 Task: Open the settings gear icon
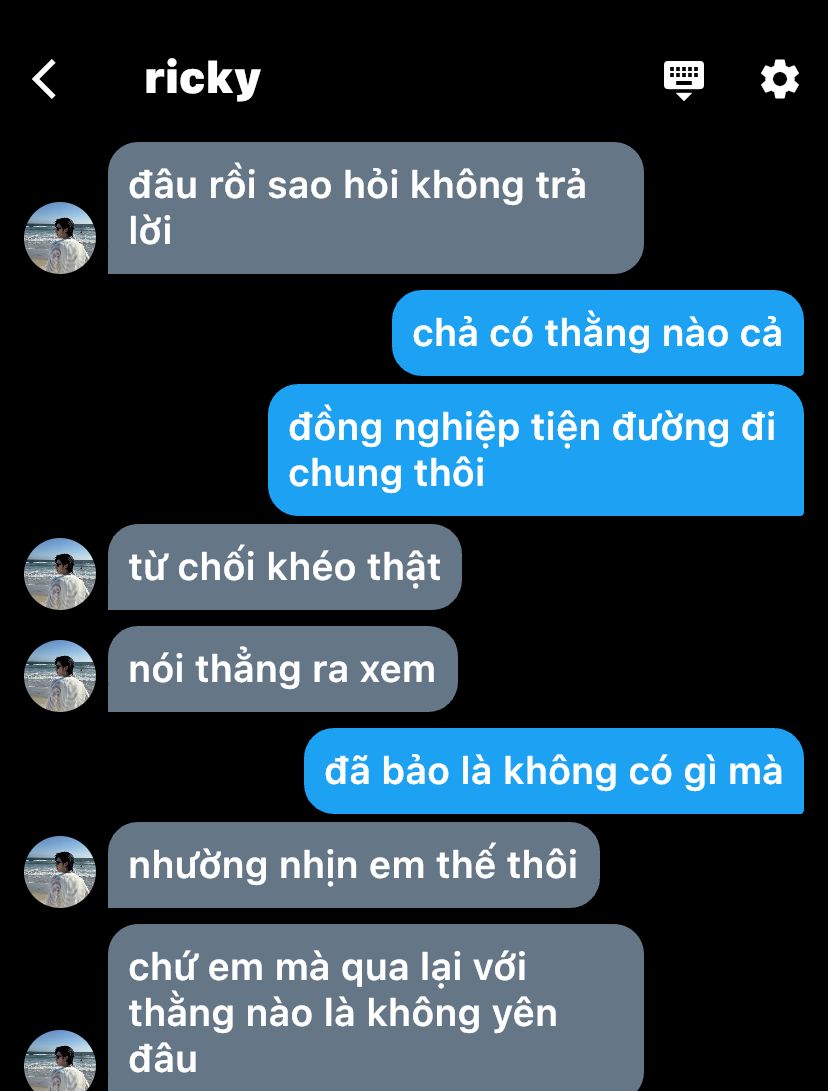(x=779, y=79)
